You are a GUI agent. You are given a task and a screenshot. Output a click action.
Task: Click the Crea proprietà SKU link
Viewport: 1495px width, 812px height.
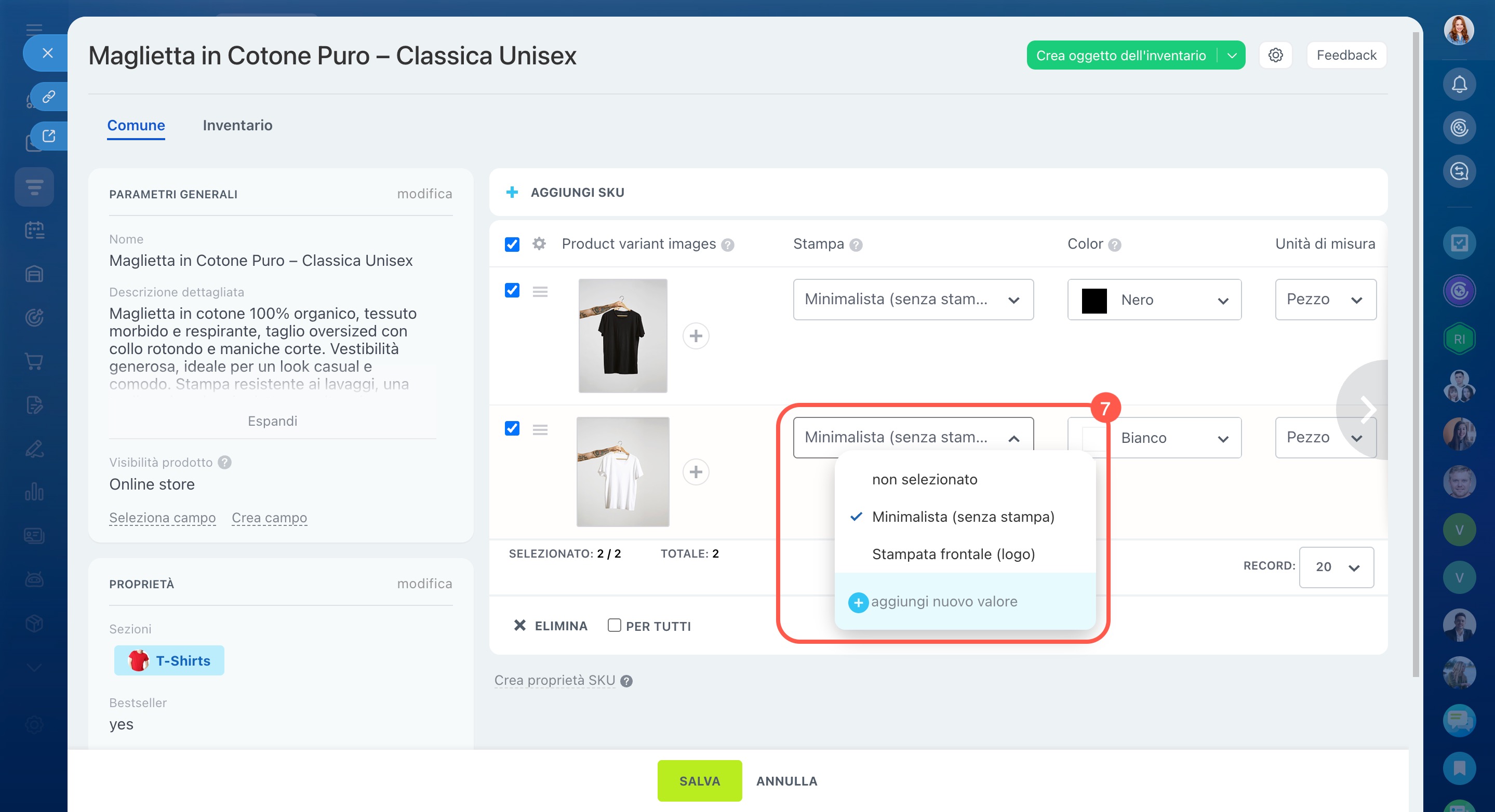[554, 680]
